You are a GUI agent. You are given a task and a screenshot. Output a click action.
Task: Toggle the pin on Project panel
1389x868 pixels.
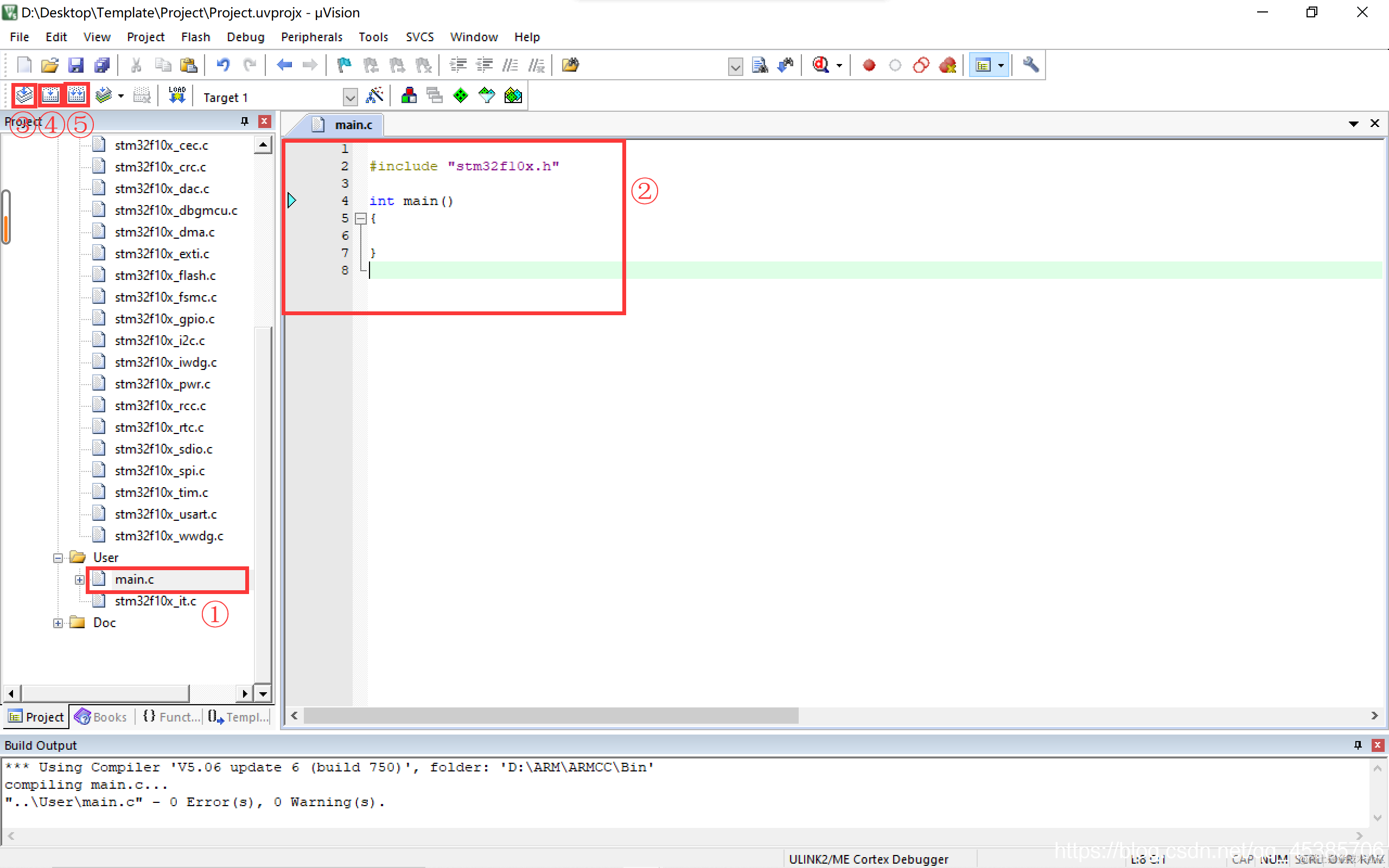point(245,121)
